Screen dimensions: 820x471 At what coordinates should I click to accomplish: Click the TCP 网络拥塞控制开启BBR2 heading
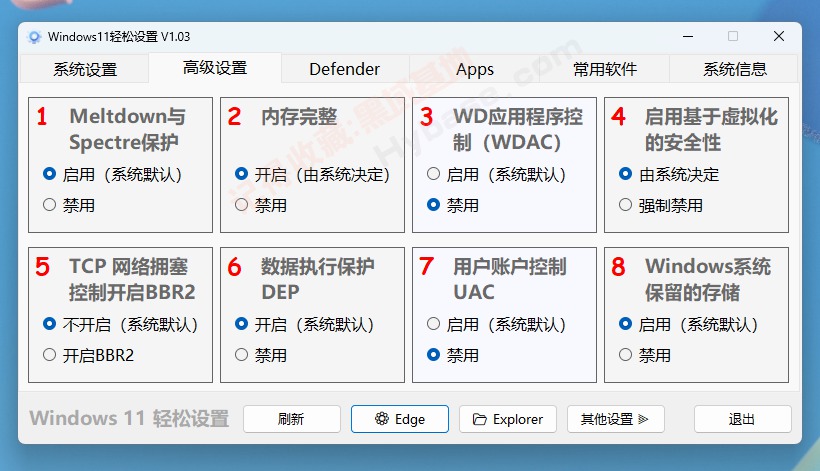132,279
